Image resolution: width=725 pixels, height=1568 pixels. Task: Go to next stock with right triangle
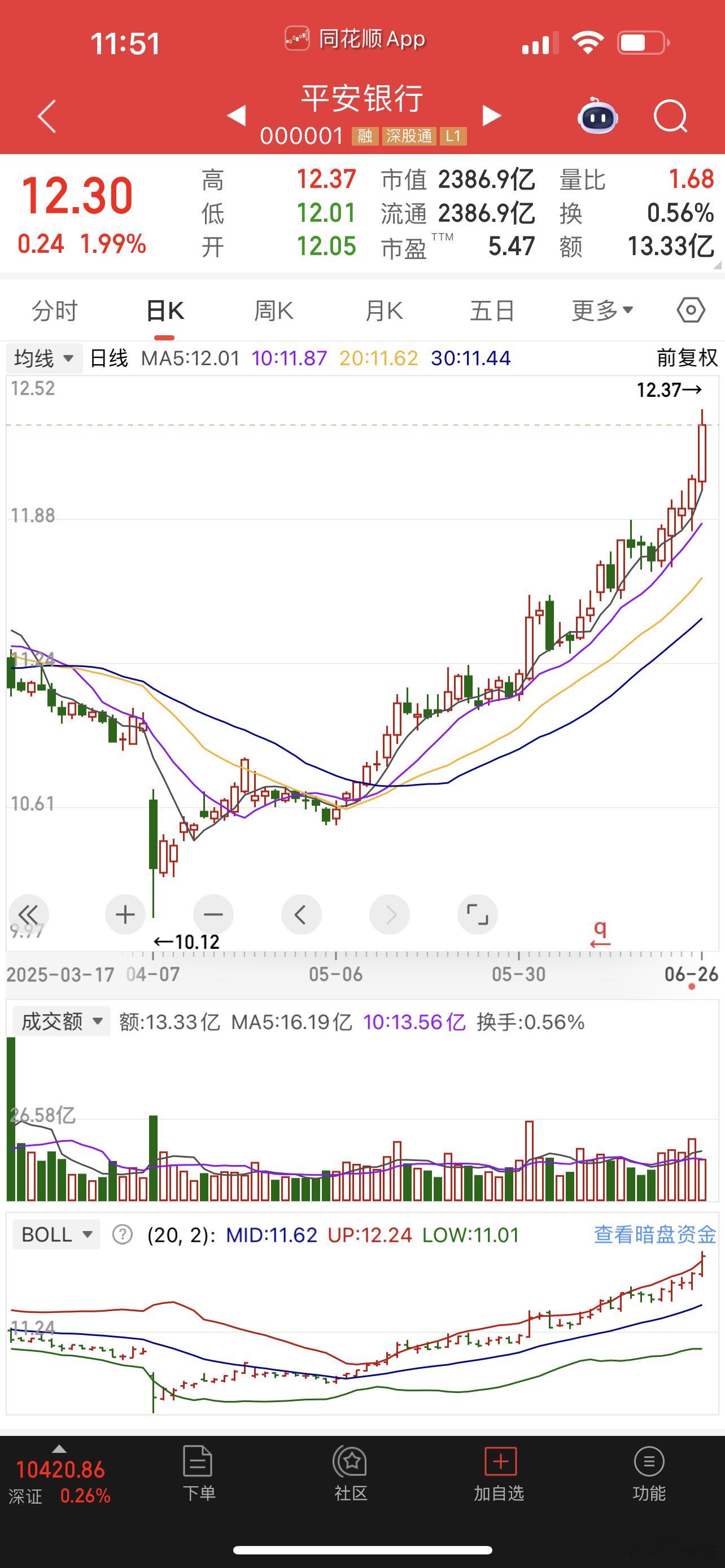[492, 115]
